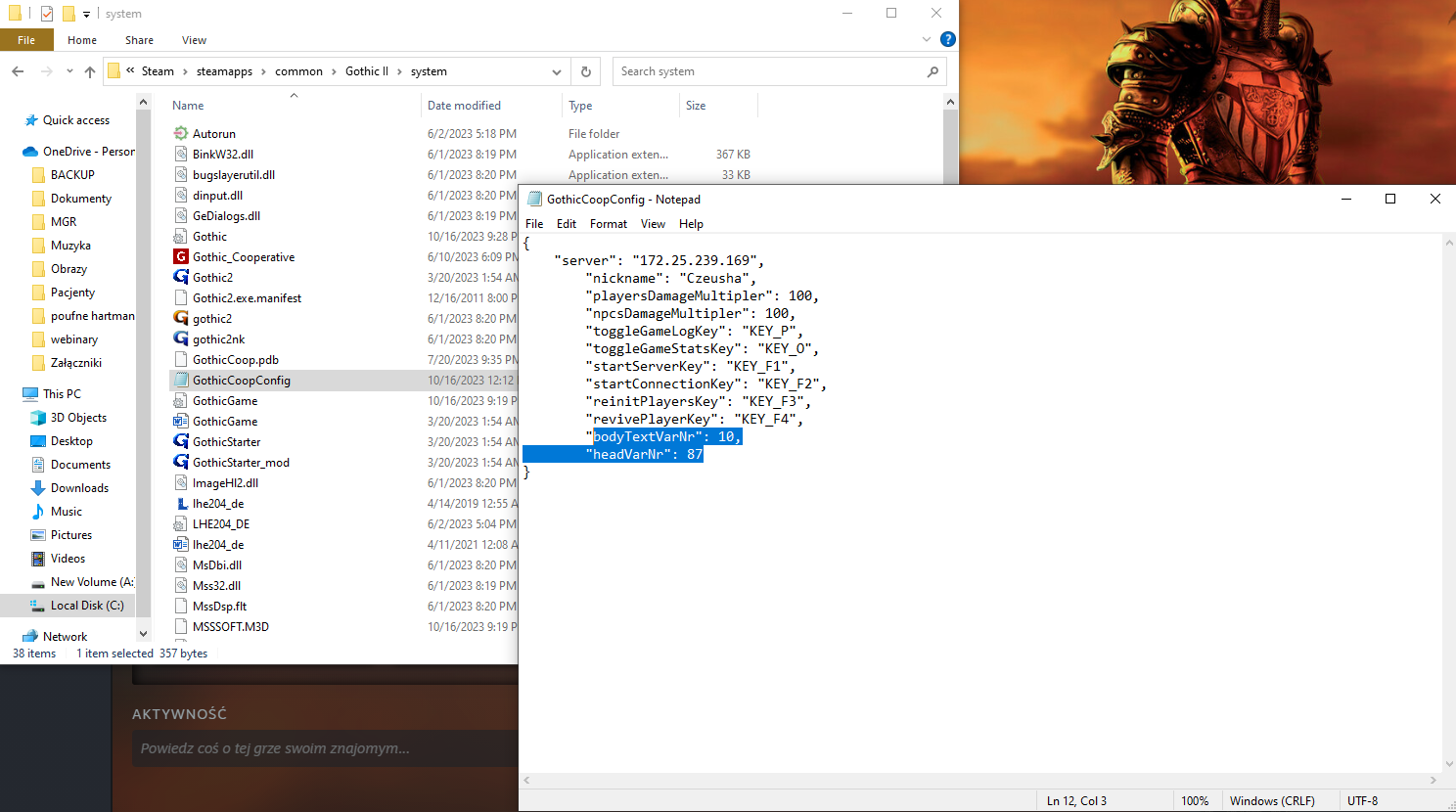The height and width of the screenshot is (812, 1456).
Task: Open the recent locations dropdown beside the forward arrow
Action: pos(69,71)
